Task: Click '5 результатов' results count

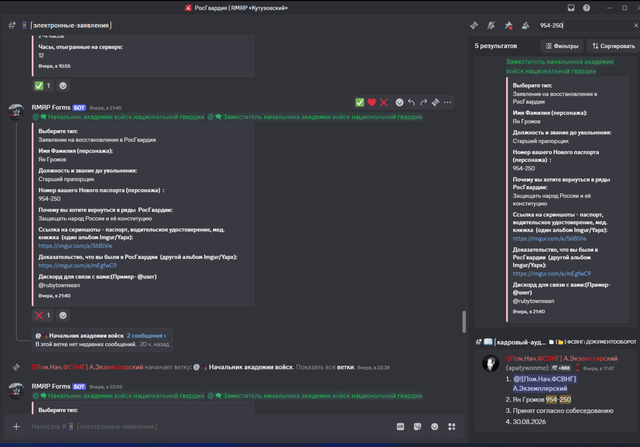Action: [496, 46]
